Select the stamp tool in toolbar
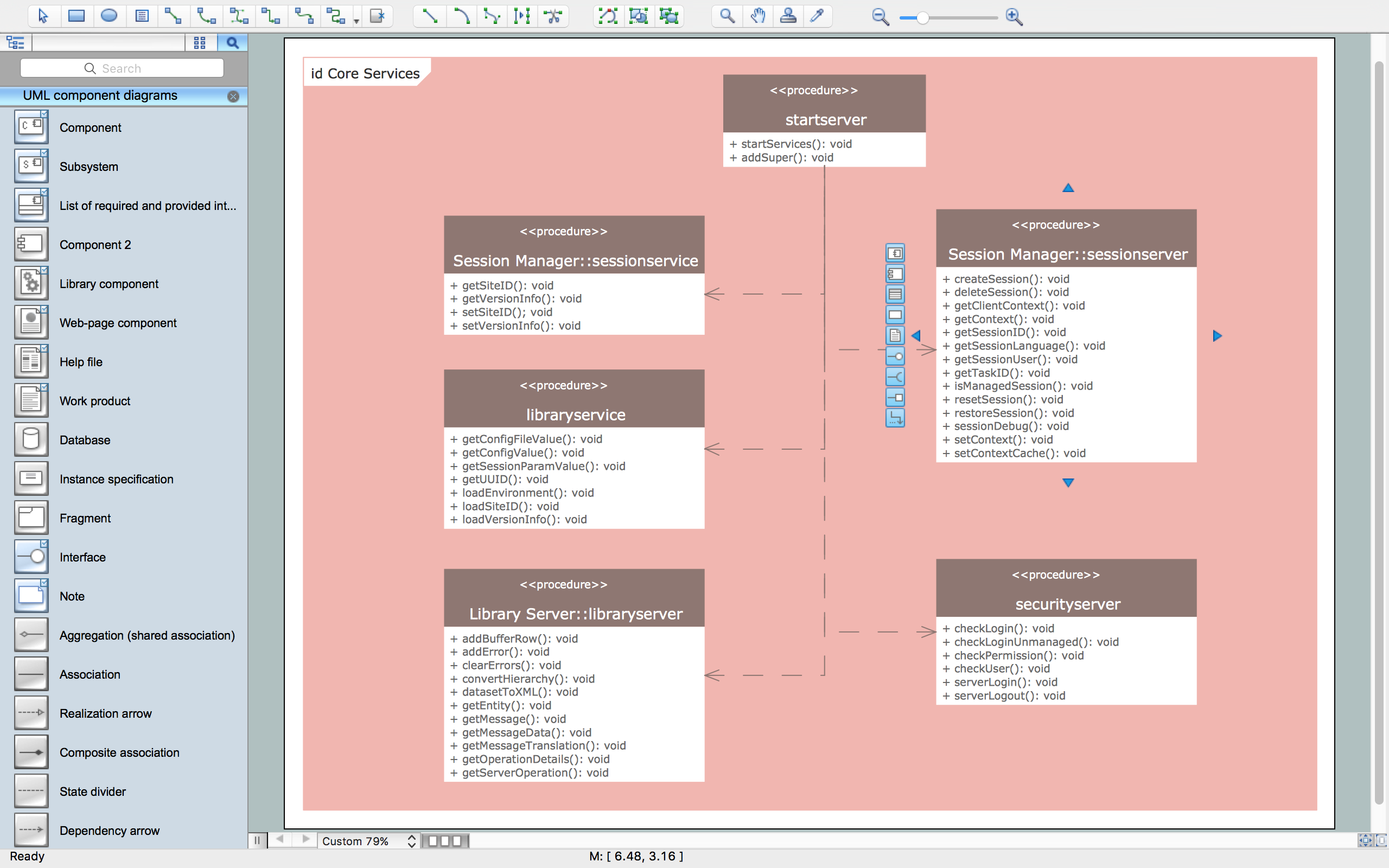This screenshot has width=1389, height=868. click(788, 16)
